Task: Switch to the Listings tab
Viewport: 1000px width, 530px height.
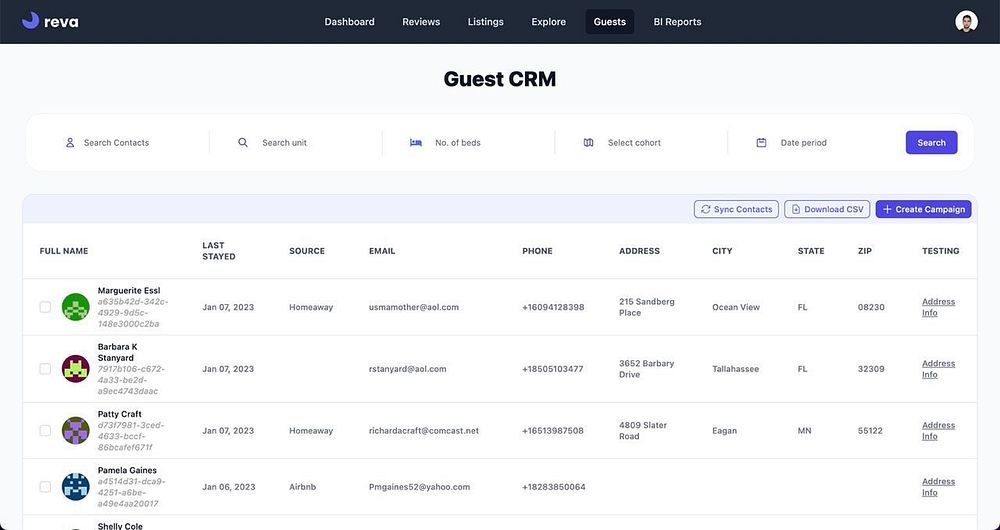Action: click(x=485, y=22)
